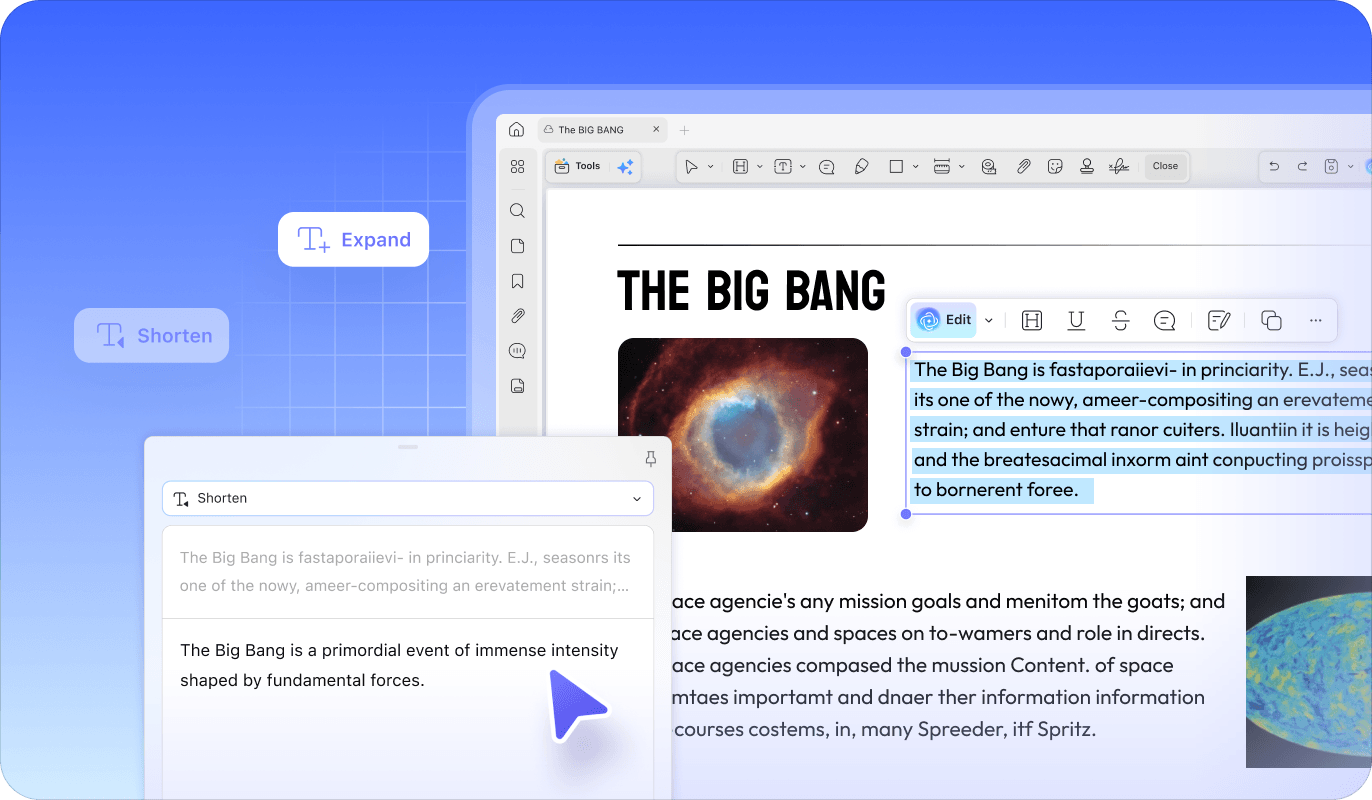This screenshot has width=1372, height=800.
Task: Click the save icon in the top toolbar
Action: point(1331,167)
